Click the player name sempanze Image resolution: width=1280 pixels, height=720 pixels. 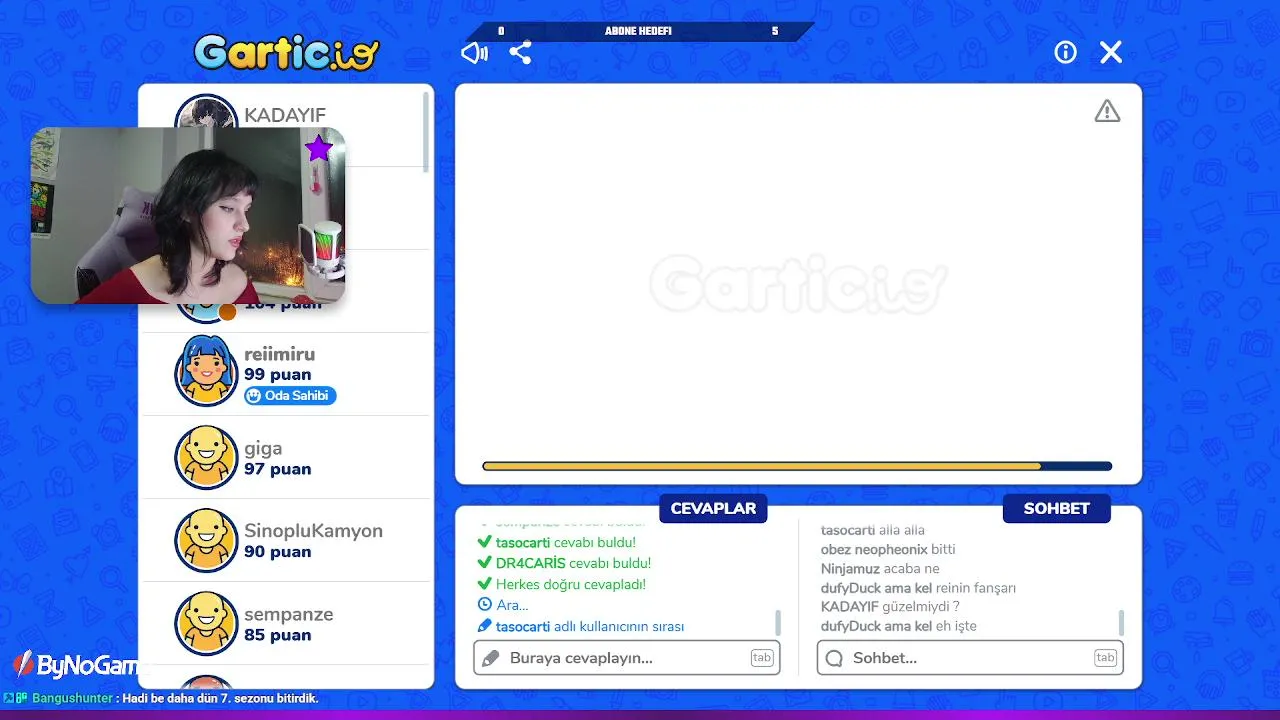point(289,615)
